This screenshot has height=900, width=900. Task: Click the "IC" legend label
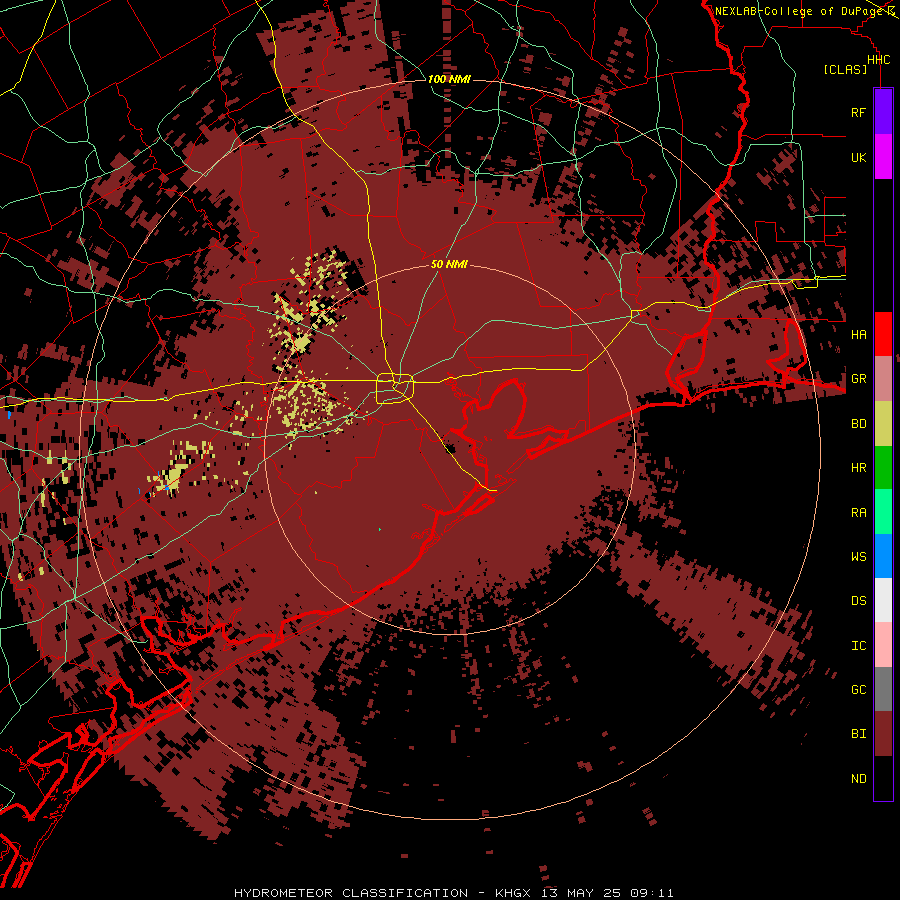(x=858, y=646)
